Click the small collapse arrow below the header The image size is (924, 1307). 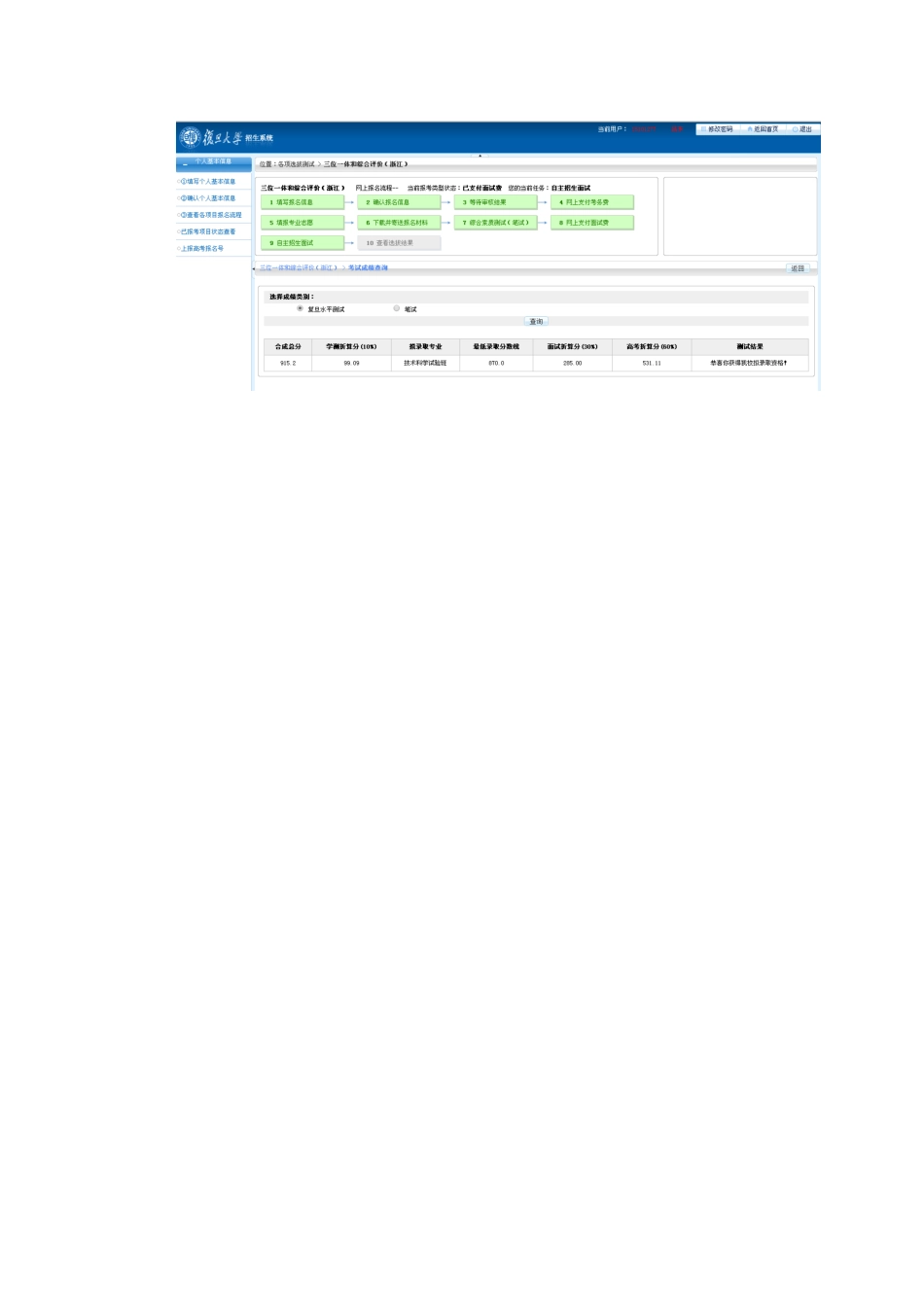pos(480,156)
